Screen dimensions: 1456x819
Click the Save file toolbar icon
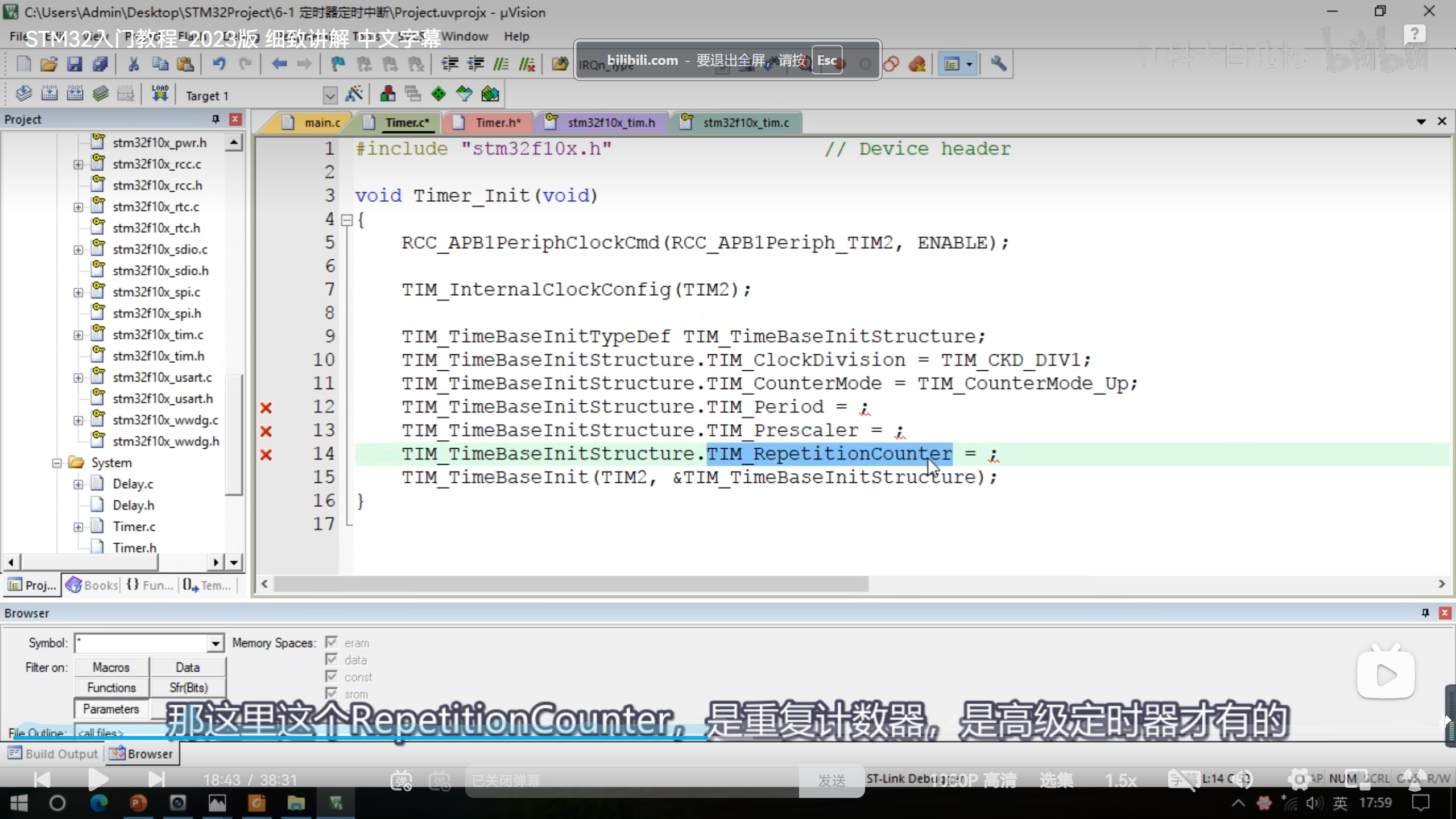[75, 64]
